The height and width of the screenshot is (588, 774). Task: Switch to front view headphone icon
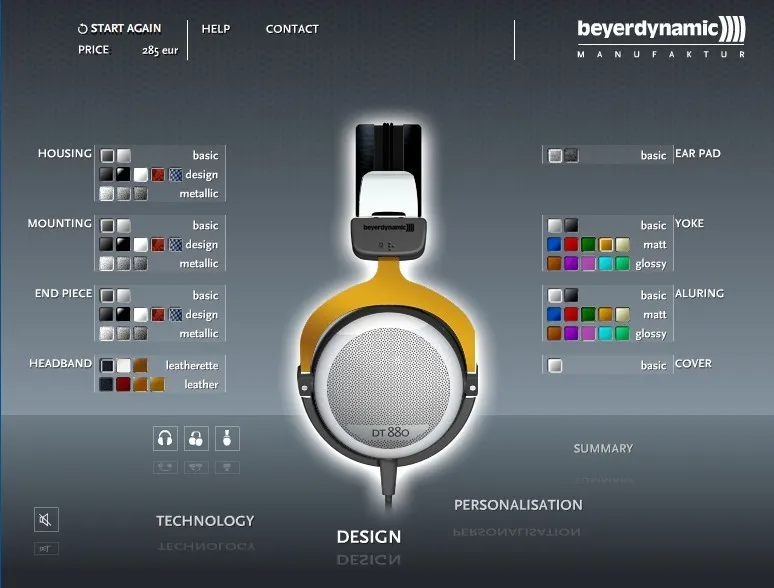click(x=165, y=438)
